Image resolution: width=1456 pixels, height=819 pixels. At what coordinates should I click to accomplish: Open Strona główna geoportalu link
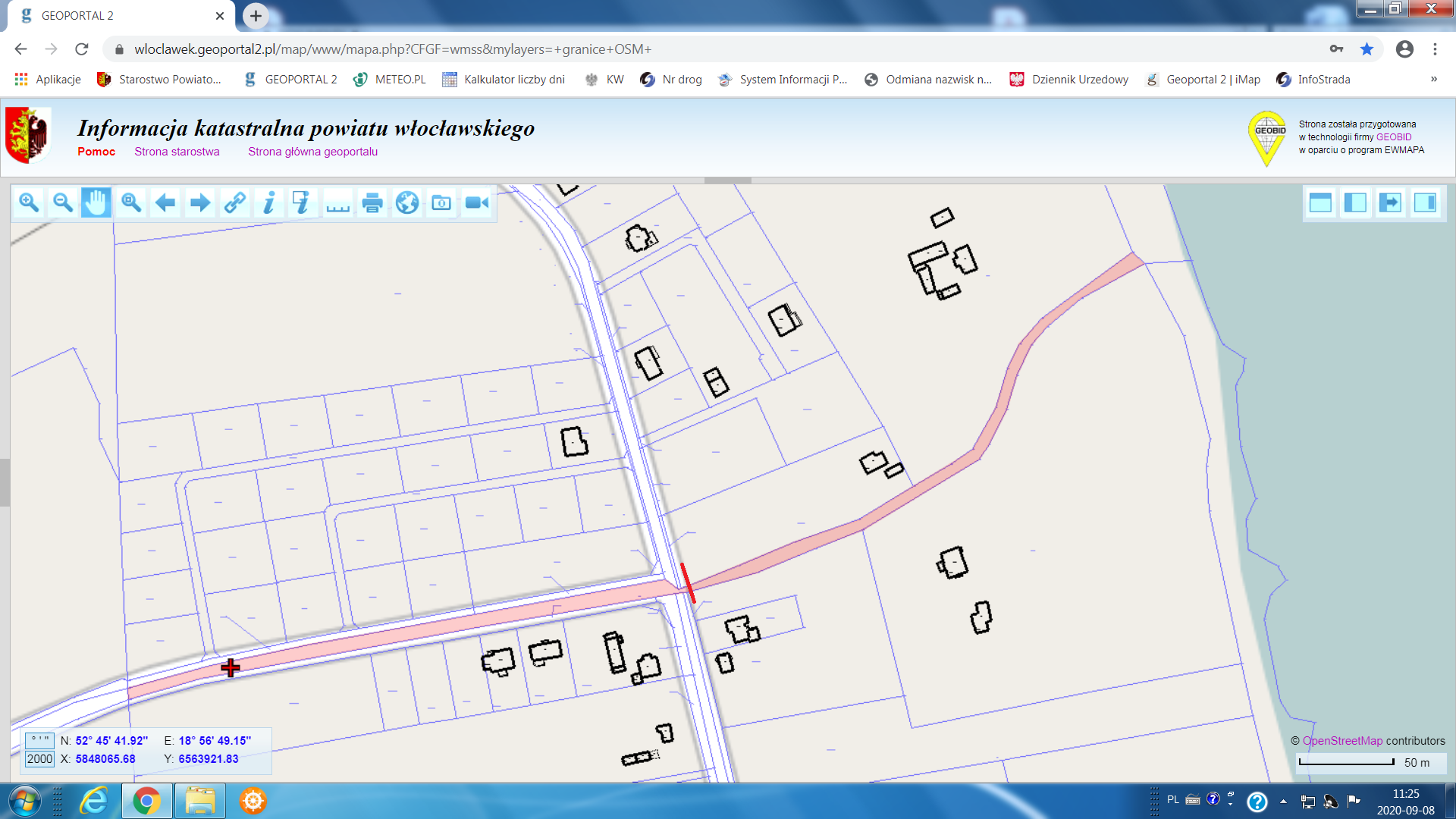coord(312,152)
